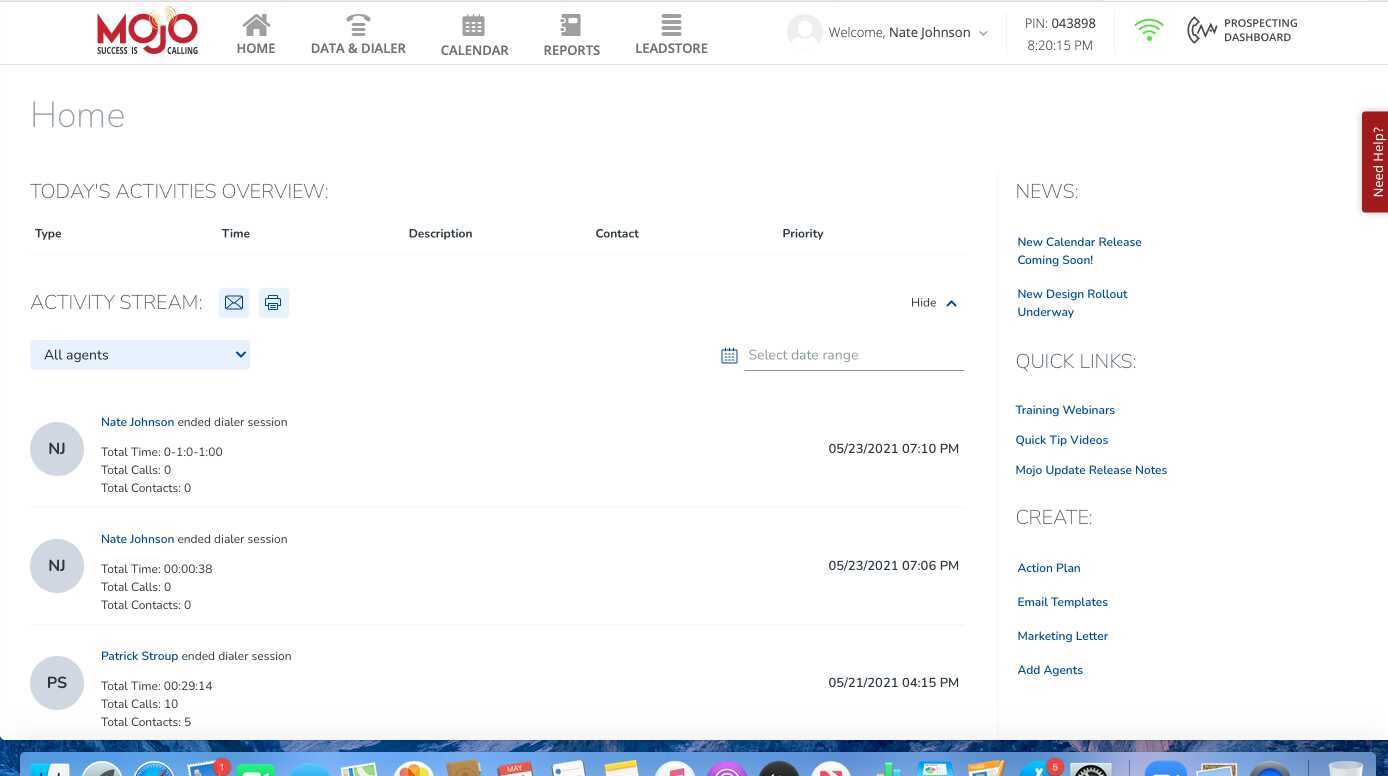The height and width of the screenshot is (776, 1388).
Task: Click the NJ avatar for 07:06 PM session
Action: pyautogui.click(x=57, y=566)
